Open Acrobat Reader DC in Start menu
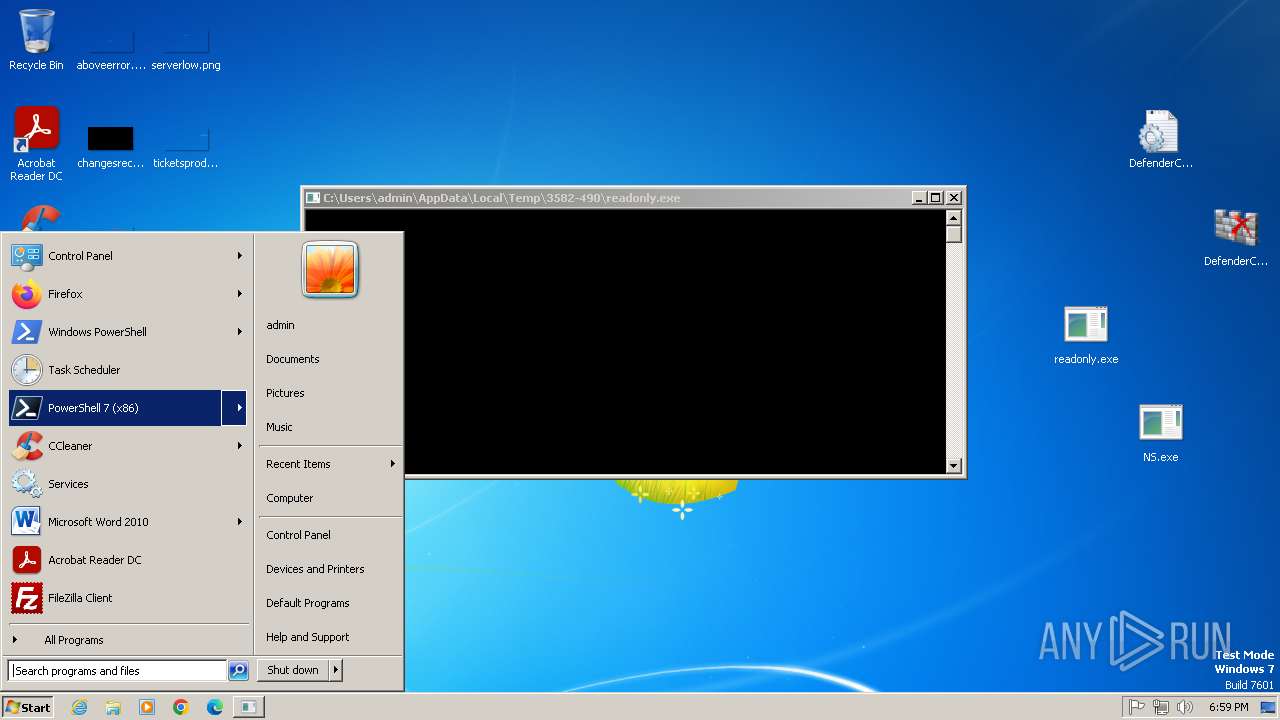1280x720 pixels. point(128,560)
